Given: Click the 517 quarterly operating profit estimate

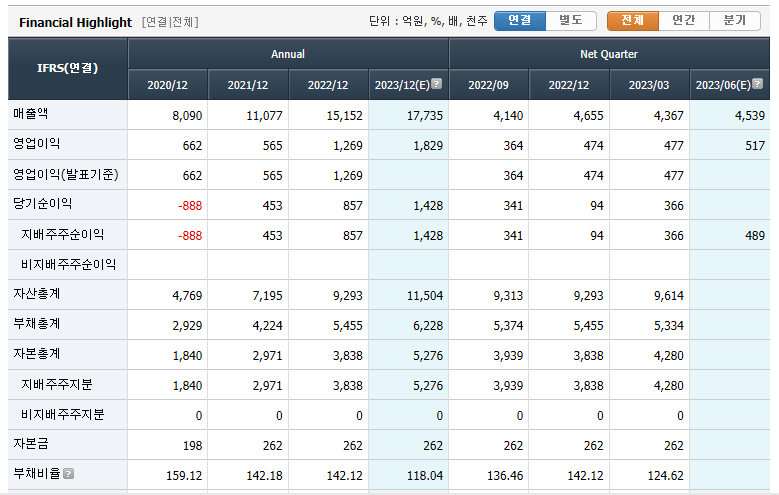Looking at the screenshot, I should 755,146.
